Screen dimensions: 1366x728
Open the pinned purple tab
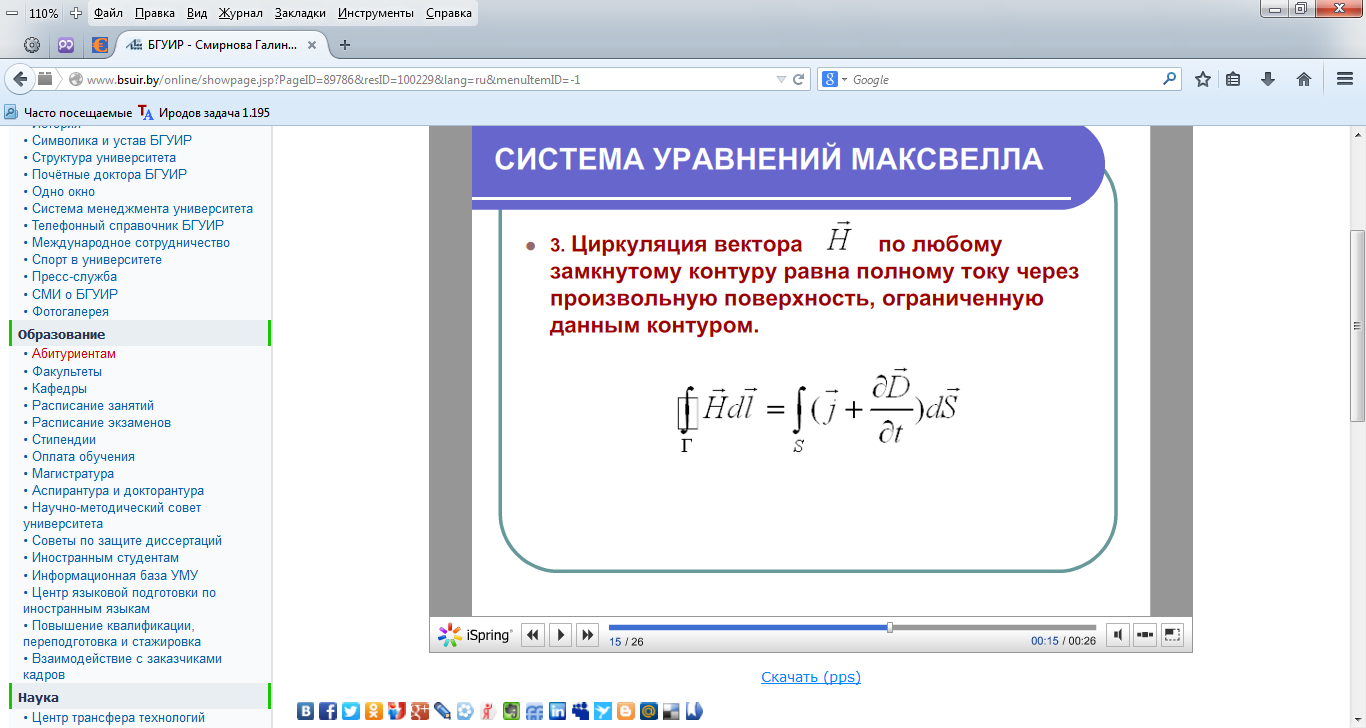66,45
